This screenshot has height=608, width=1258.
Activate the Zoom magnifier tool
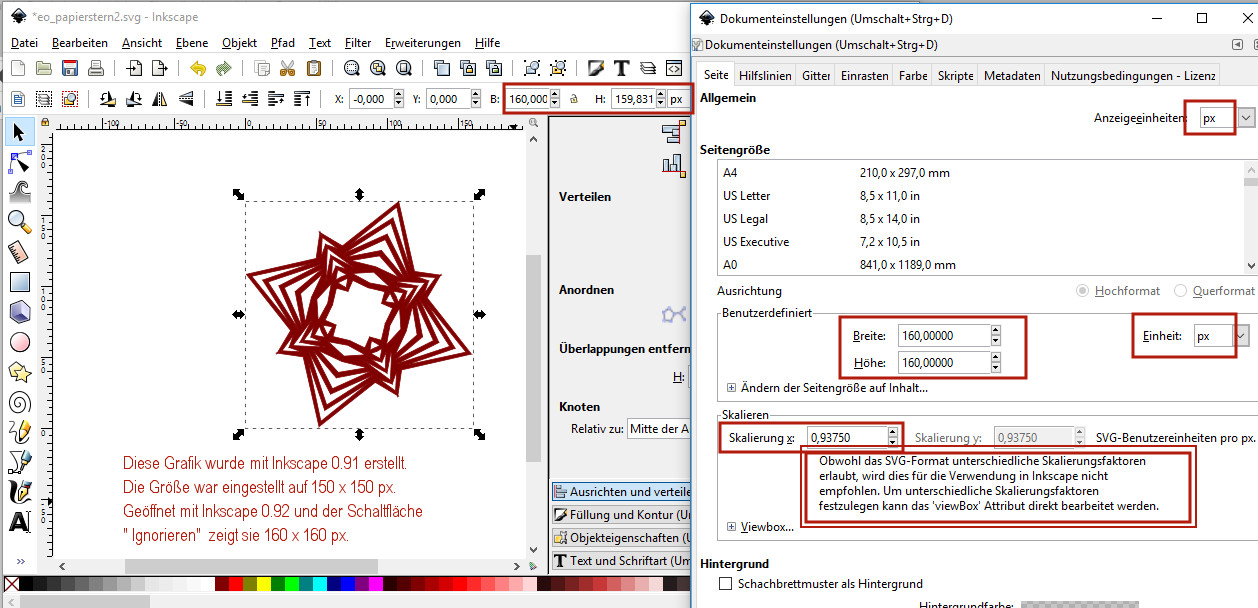19,222
